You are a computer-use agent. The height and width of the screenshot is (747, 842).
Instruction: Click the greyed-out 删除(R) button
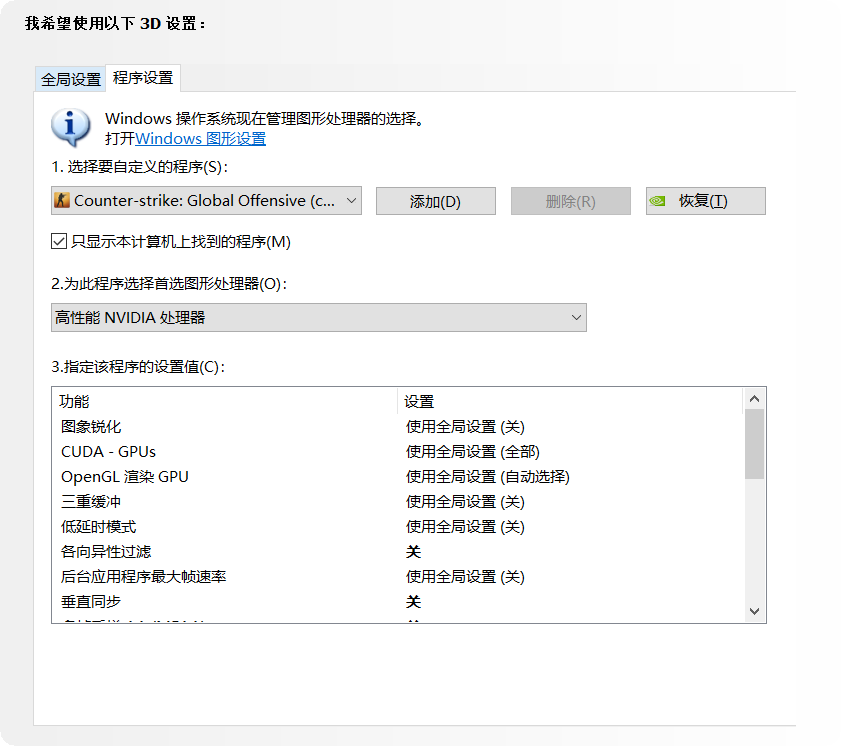(x=571, y=201)
